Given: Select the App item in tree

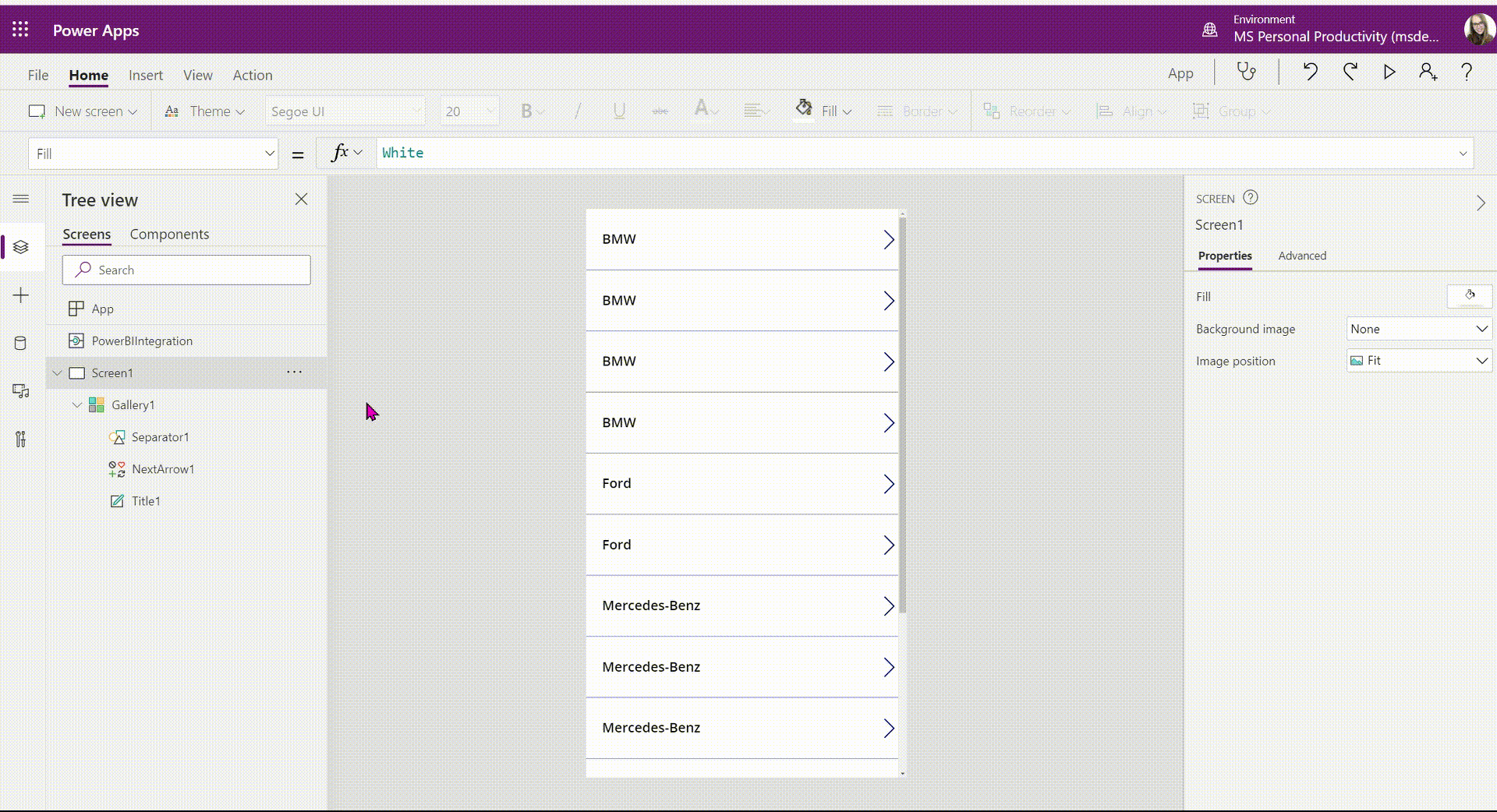Looking at the screenshot, I should click(102, 309).
